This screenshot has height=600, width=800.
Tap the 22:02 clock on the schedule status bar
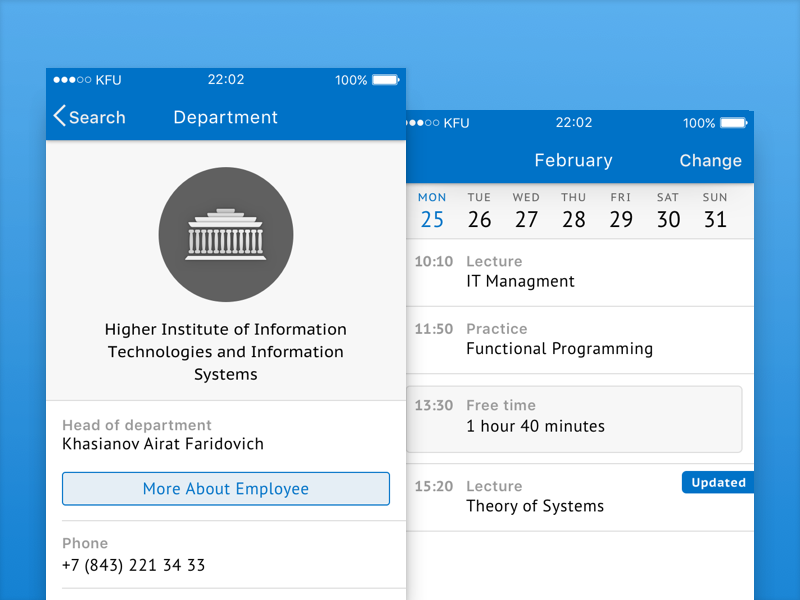(x=573, y=123)
